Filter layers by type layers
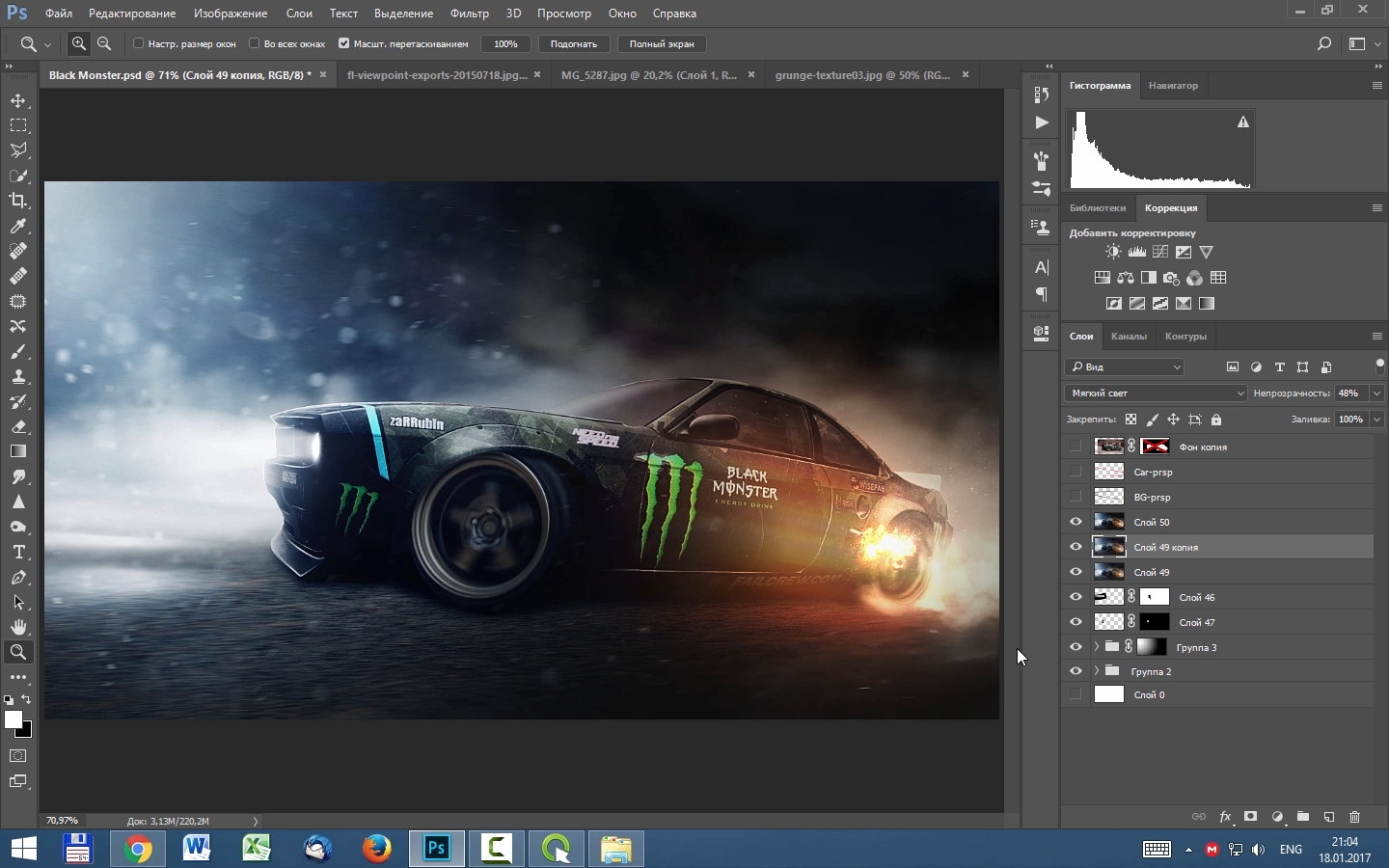The width and height of the screenshot is (1389, 868). tap(1279, 367)
